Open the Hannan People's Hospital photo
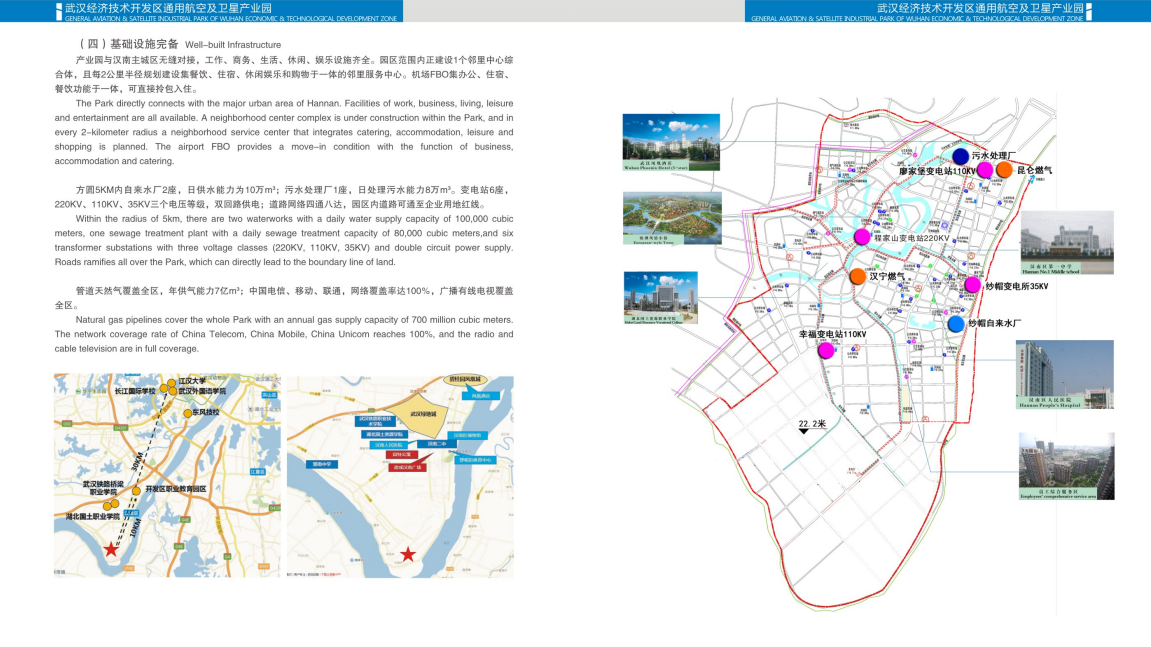 point(1064,374)
